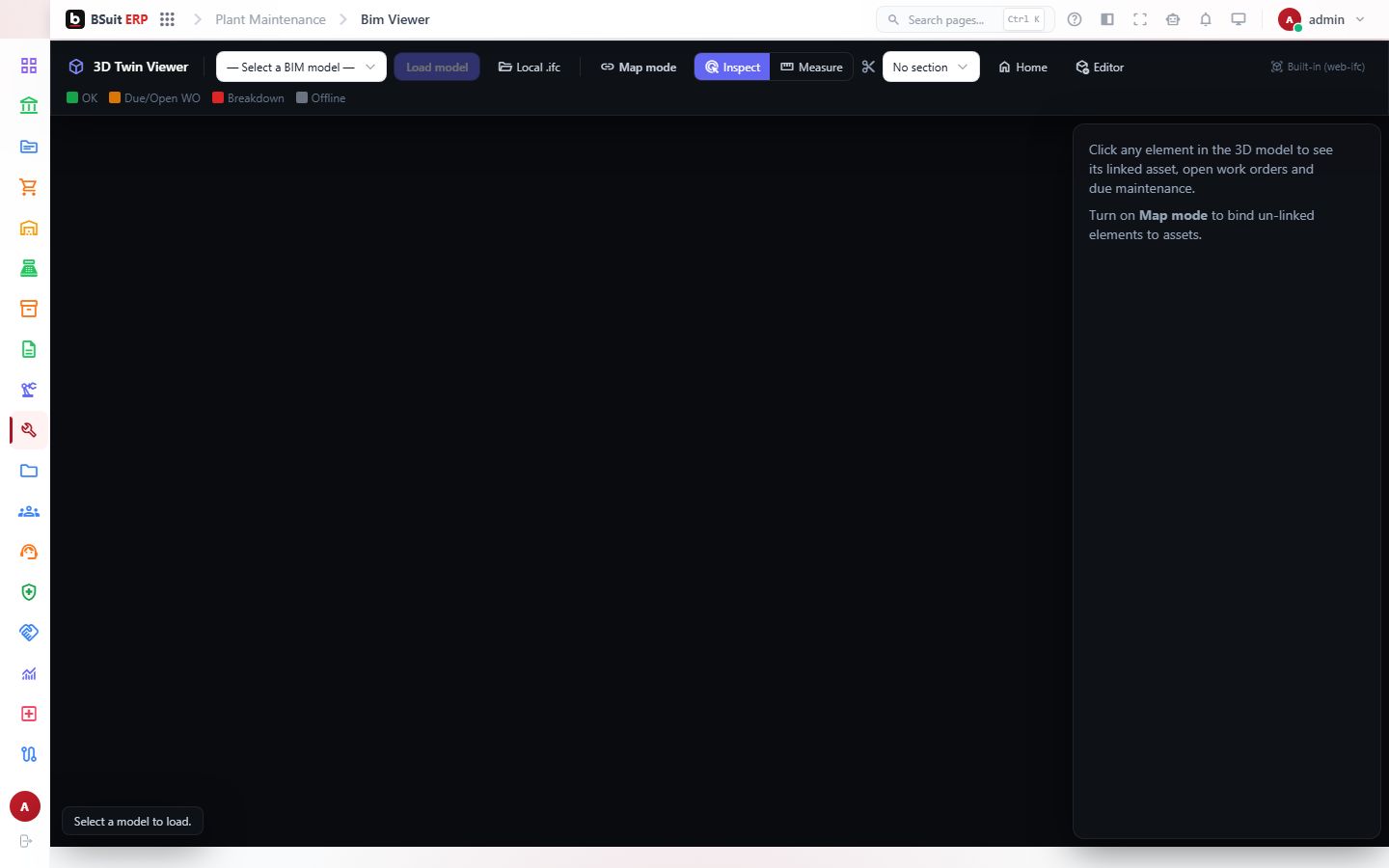Go to Plant Maintenance breadcrumb

coord(270,19)
